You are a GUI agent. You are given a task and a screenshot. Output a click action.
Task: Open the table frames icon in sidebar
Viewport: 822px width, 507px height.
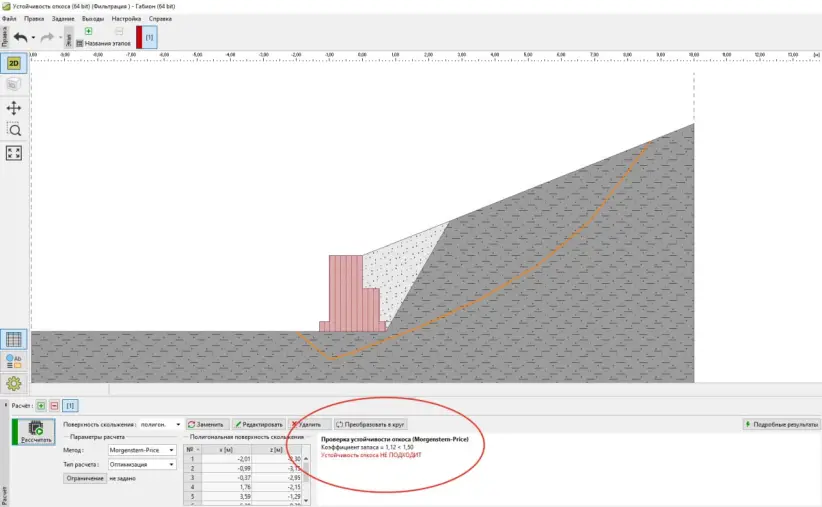(x=14, y=340)
